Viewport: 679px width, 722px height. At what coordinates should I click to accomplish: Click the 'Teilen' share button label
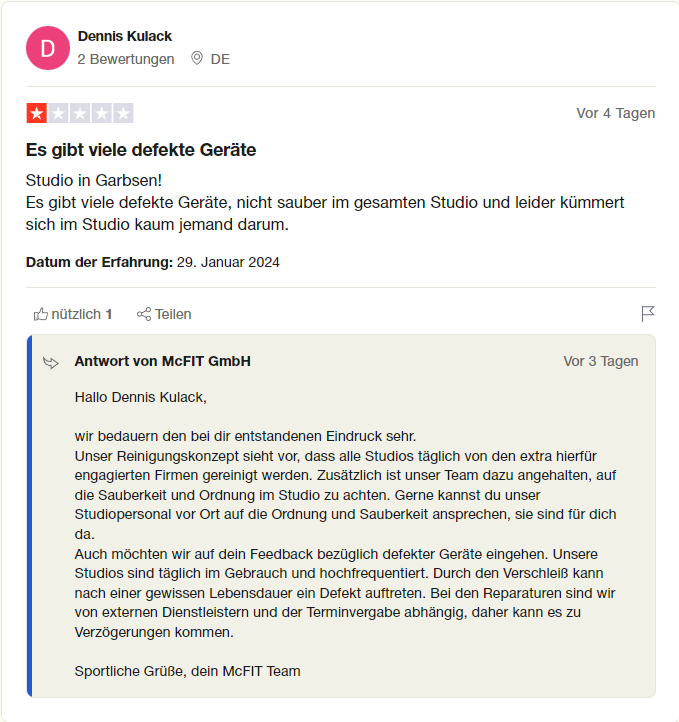pos(173,314)
